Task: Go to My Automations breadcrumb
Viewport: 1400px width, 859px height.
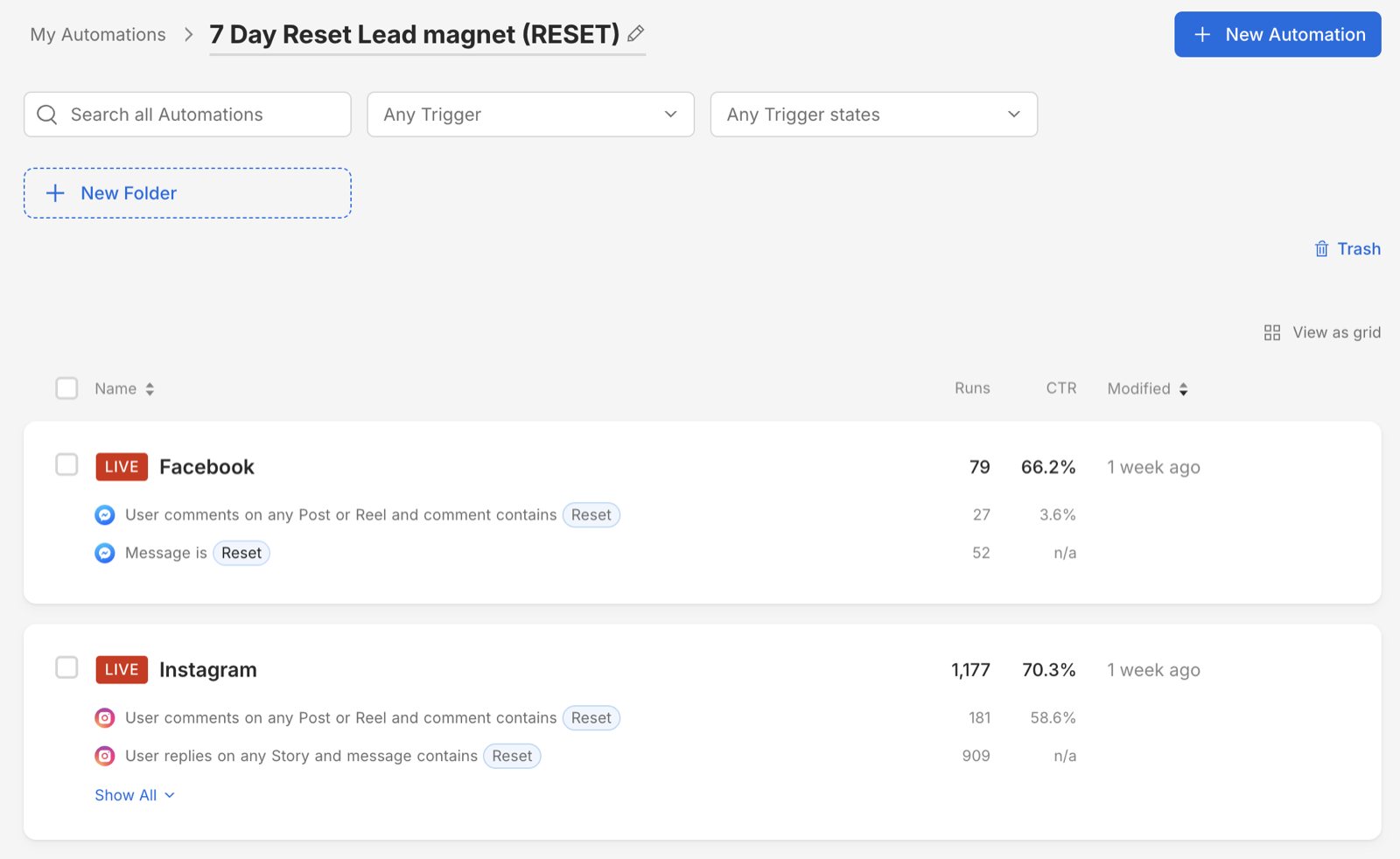Action: click(98, 34)
